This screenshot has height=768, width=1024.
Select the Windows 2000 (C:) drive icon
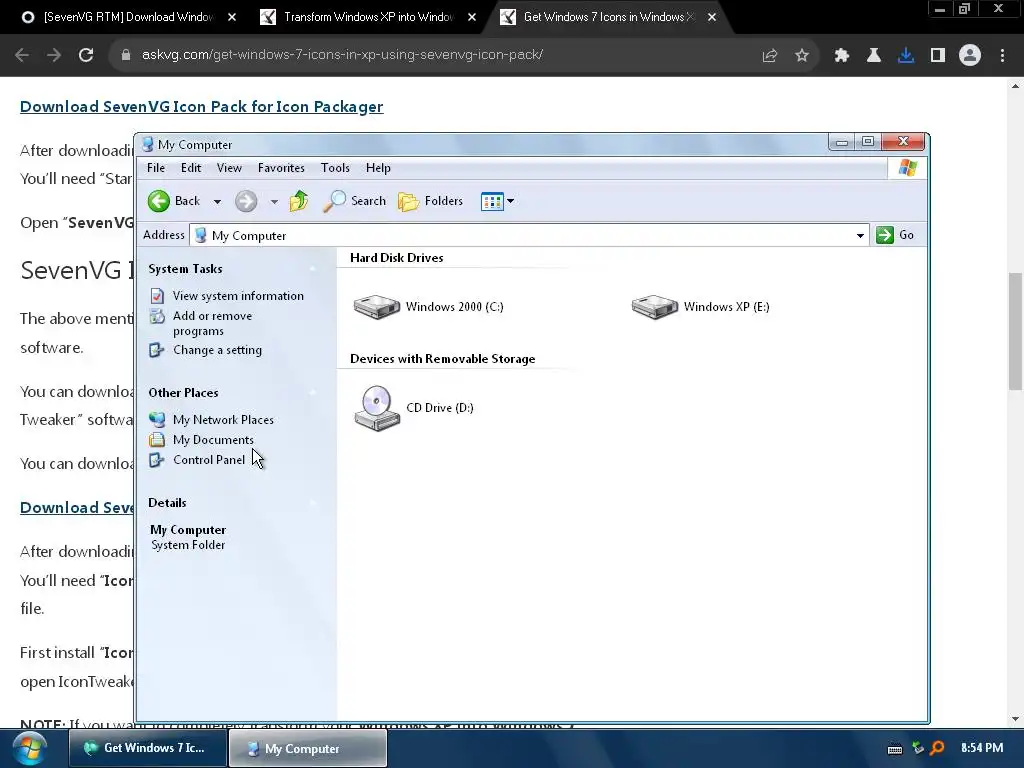pyautogui.click(x=377, y=307)
